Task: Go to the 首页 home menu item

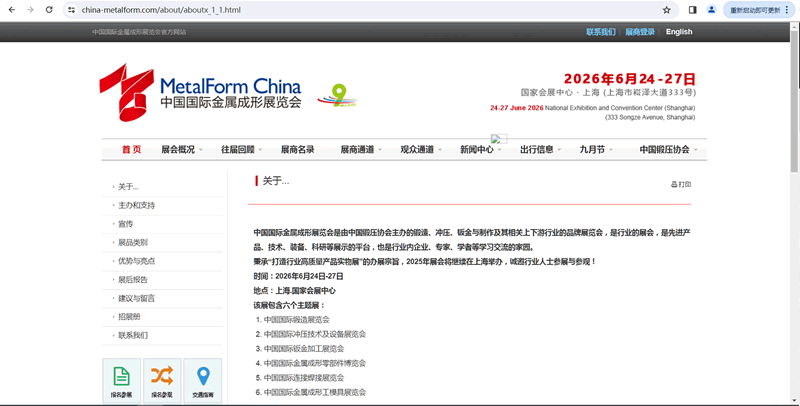Action: point(131,150)
